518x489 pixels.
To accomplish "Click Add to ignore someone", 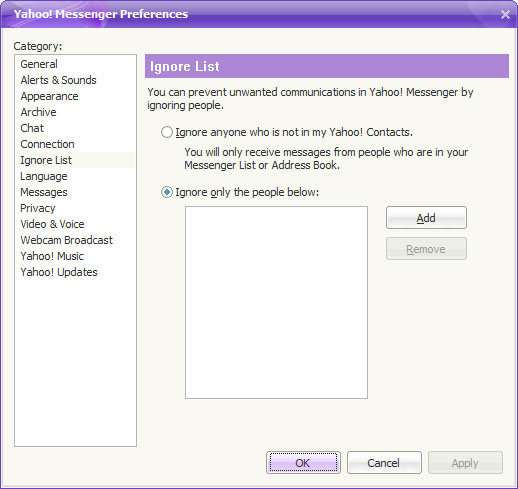I will 426,218.
